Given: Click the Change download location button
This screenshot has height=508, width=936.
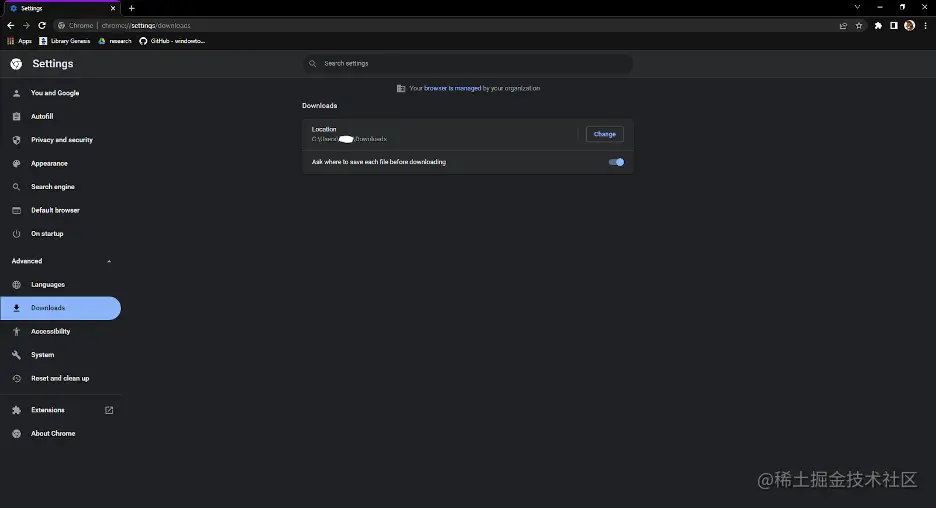Looking at the screenshot, I should pos(605,134).
